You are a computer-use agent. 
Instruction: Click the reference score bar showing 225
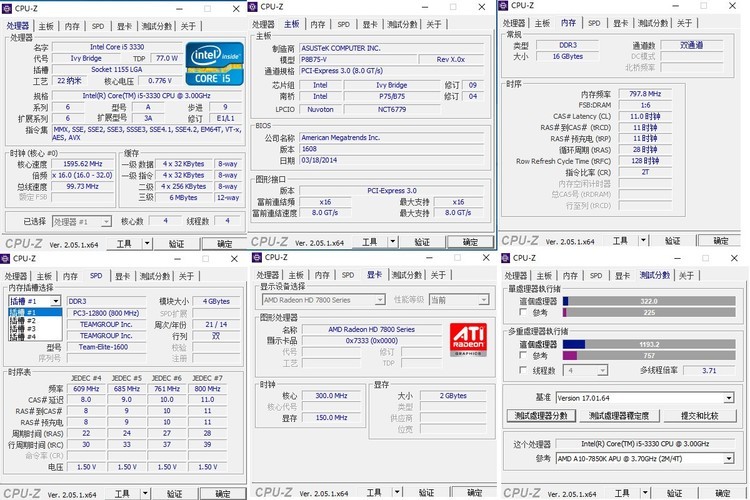pos(649,312)
